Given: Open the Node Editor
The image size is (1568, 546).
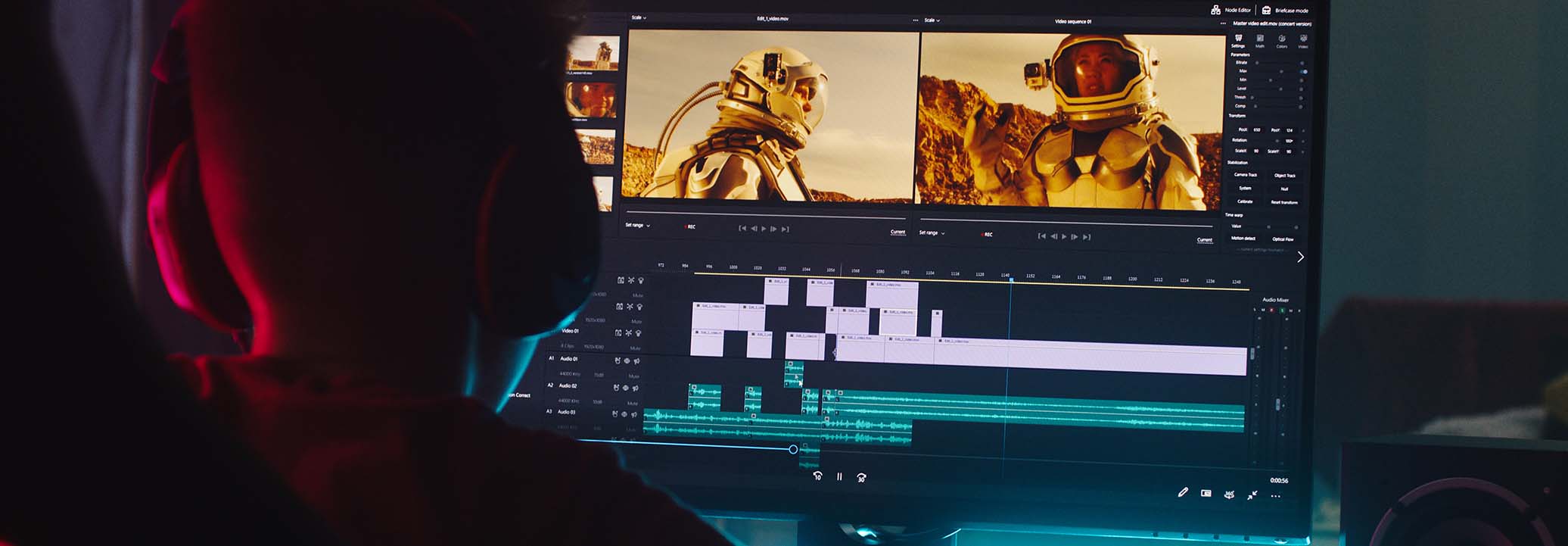Looking at the screenshot, I should (1231, 10).
